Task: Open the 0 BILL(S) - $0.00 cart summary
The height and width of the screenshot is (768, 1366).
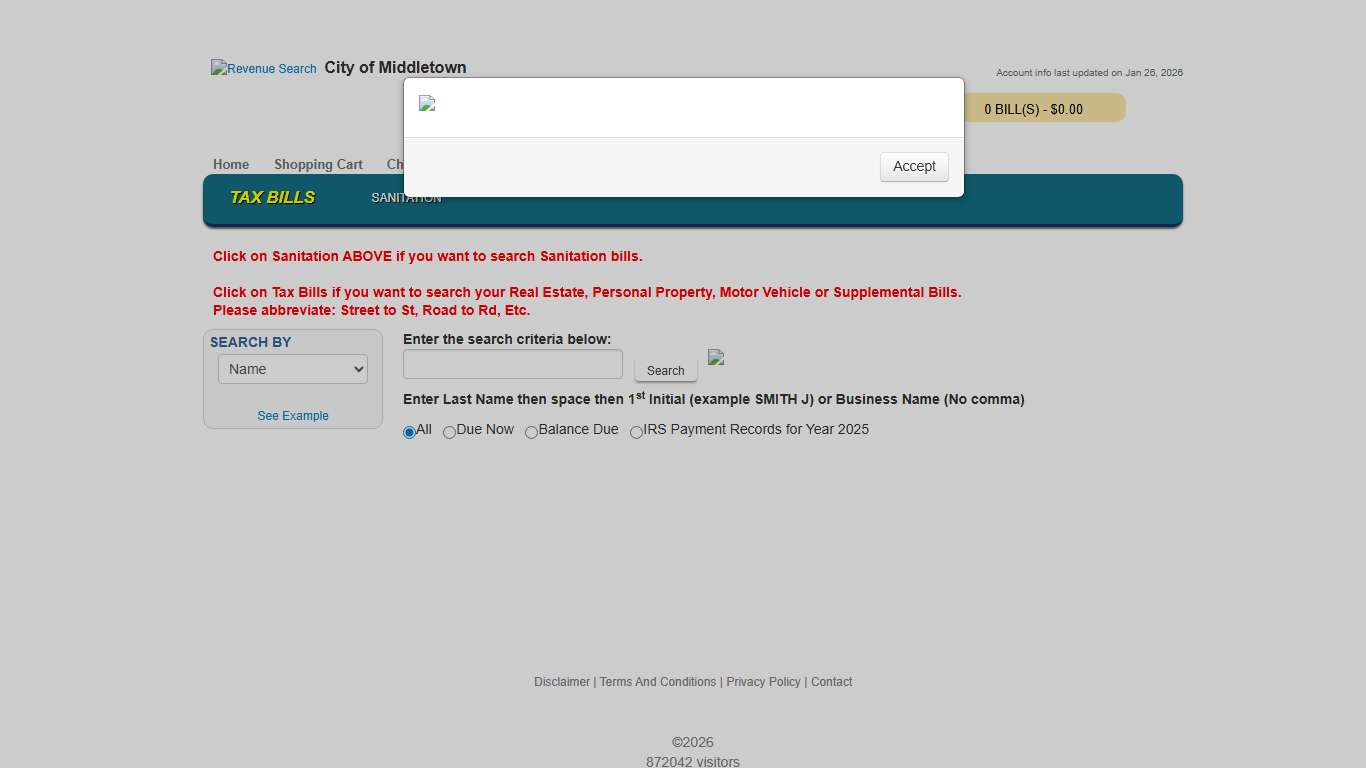Action: click(x=1035, y=108)
